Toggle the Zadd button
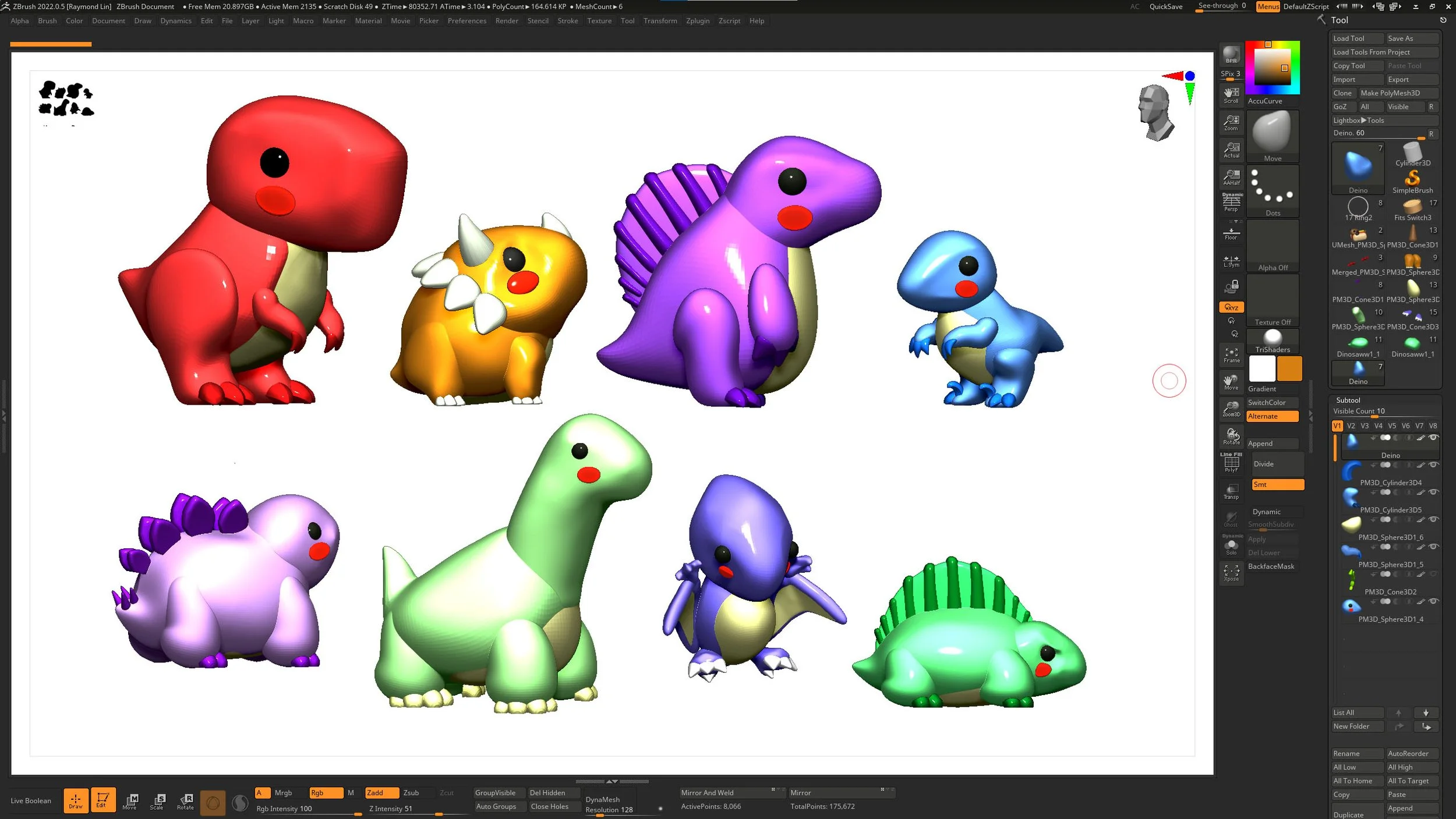 (381, 793)
